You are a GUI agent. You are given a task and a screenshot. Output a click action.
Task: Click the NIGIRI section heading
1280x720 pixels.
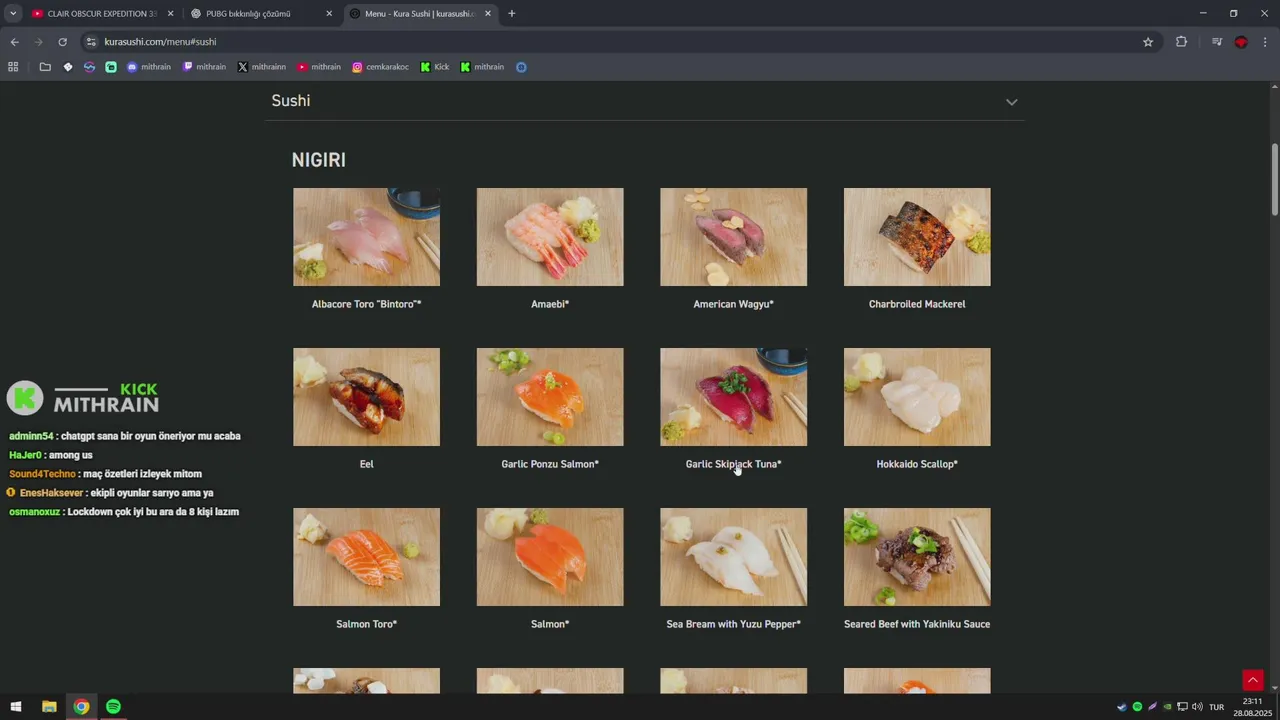[x=319, y=160]
